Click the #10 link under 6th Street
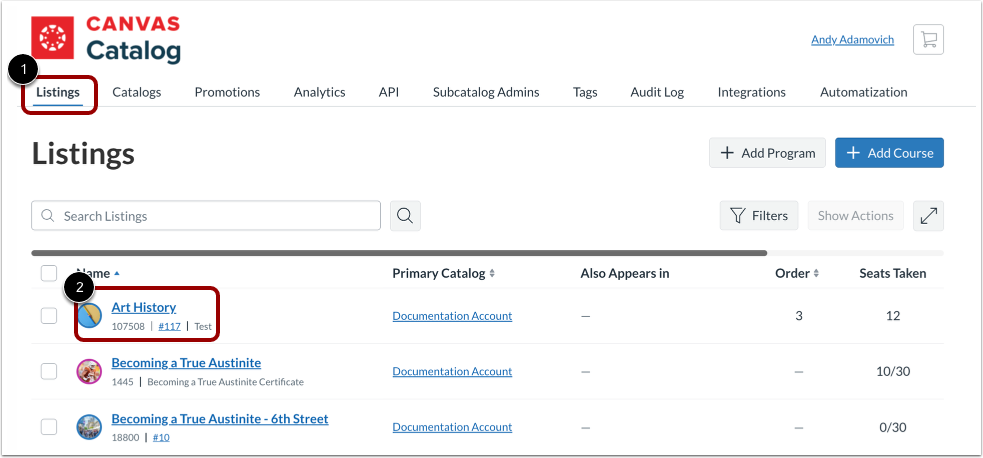 [x=161, y=437]
